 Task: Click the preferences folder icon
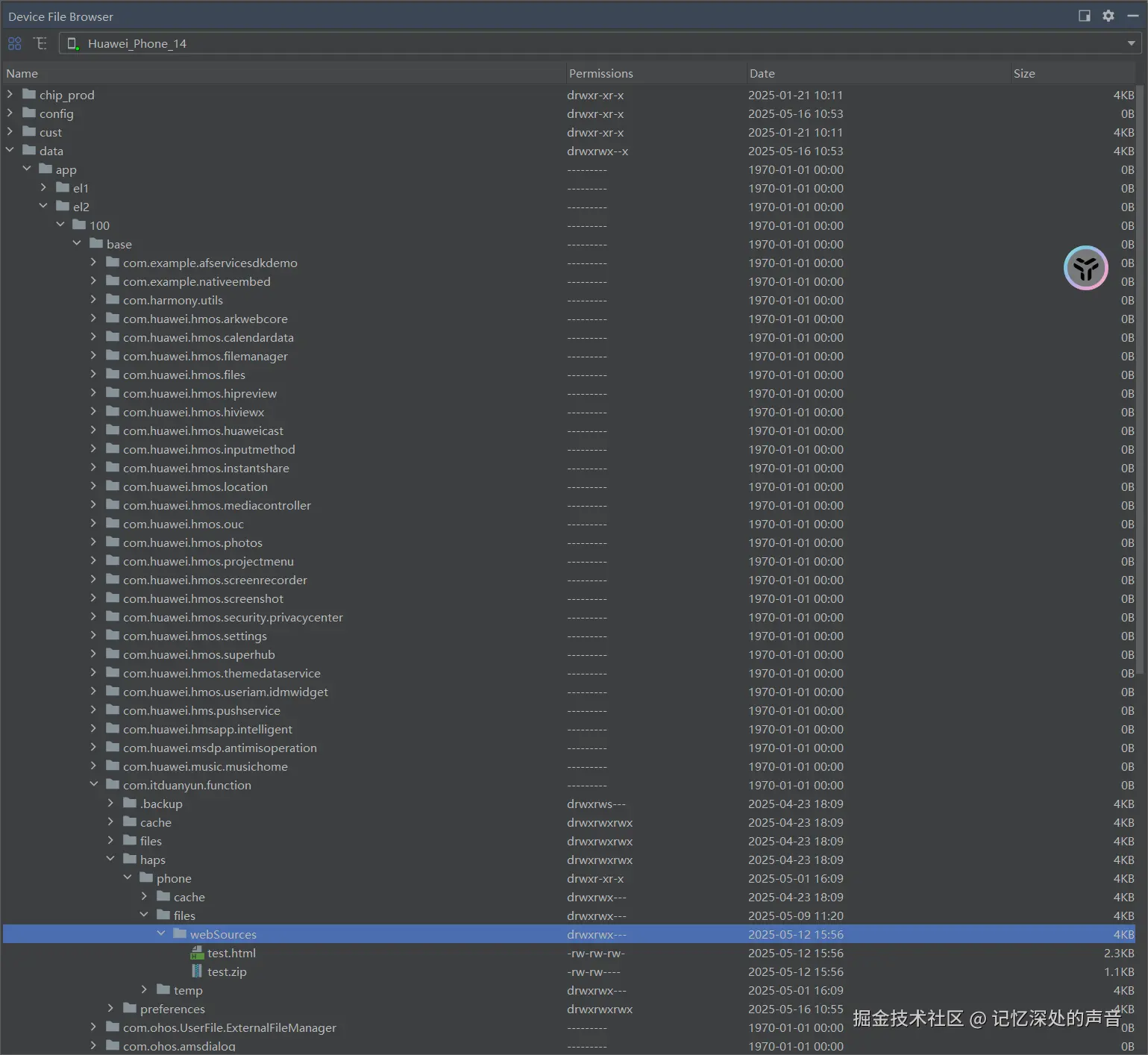[130, 1008]
